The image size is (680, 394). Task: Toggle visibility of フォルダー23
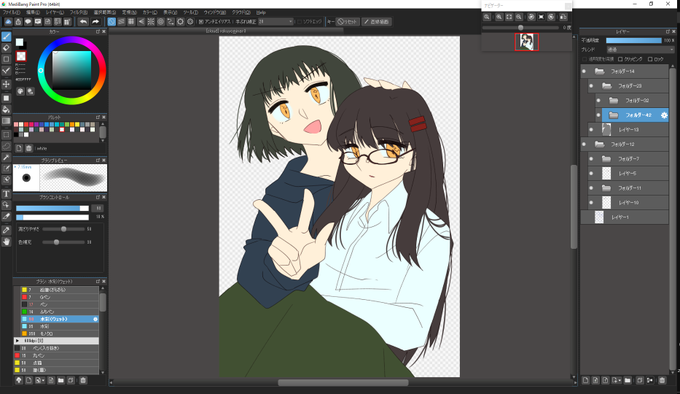pyautogui.click(x=591, y=86)
